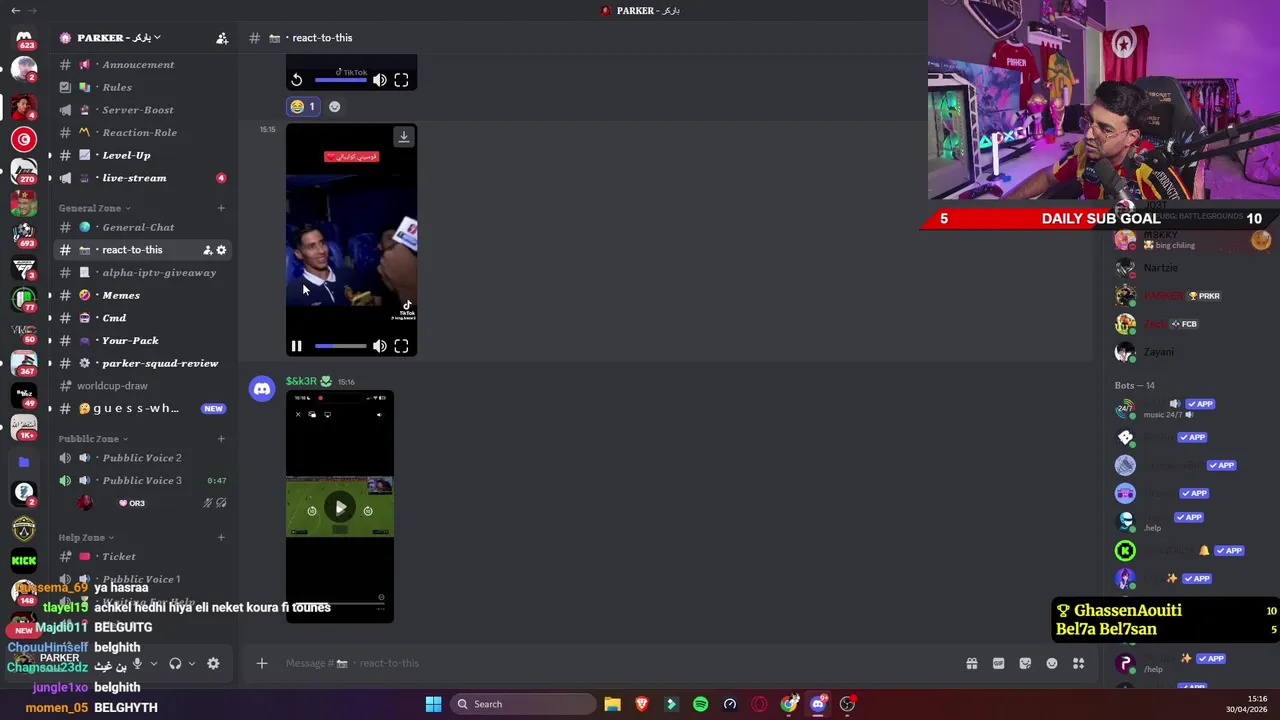Open server events icon next to PARKER name

coord(222,38)
